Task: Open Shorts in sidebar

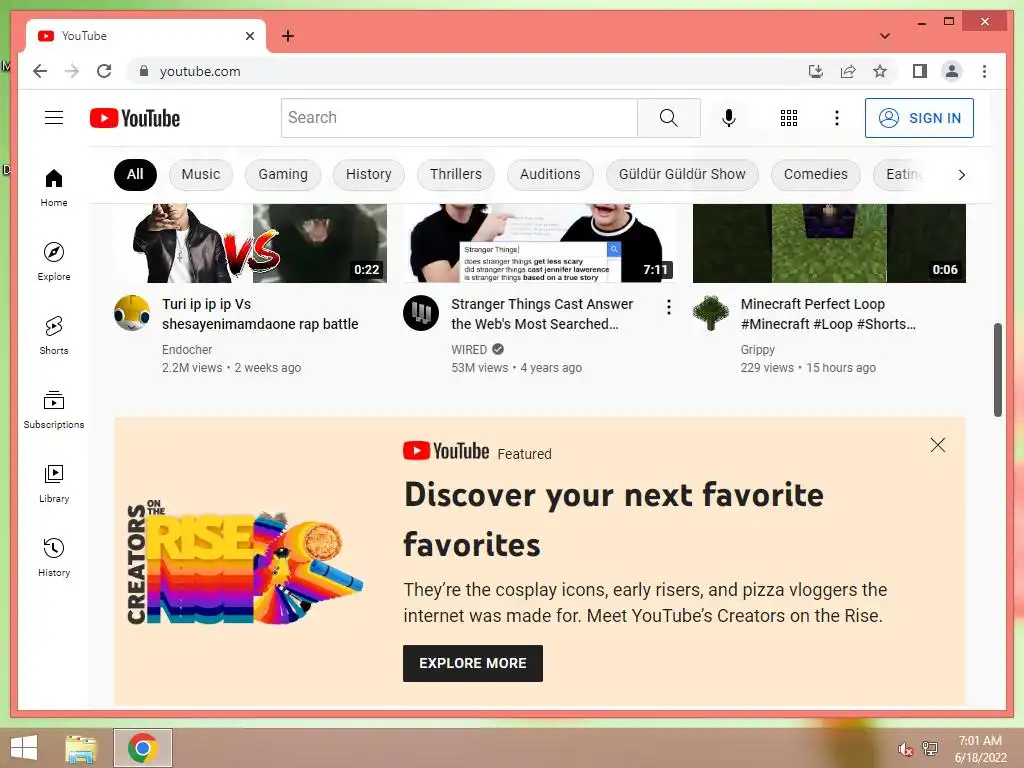Action: point(54,336)
